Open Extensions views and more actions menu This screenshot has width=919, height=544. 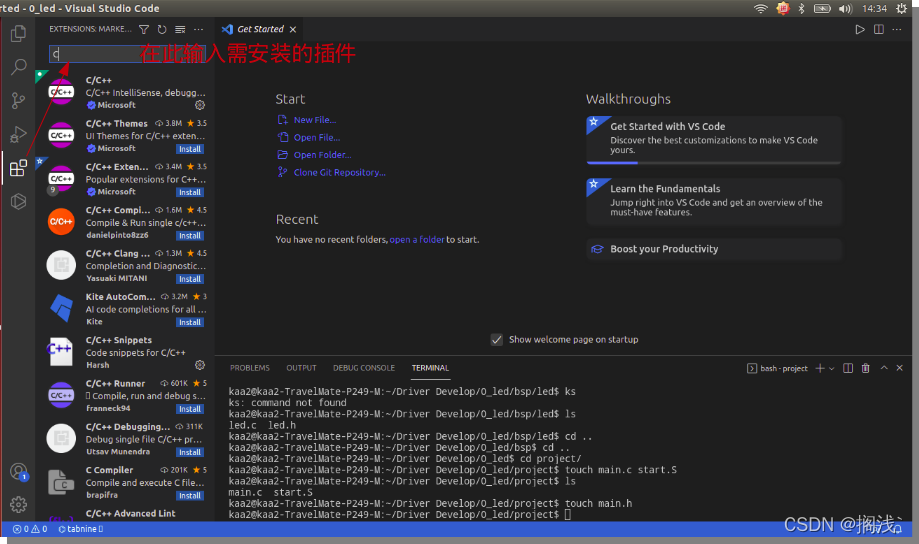point(199,29)
